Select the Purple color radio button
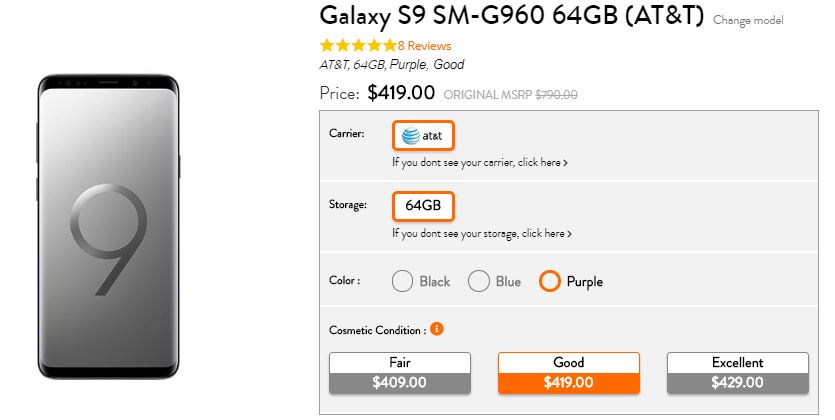This screenshot has height=420, width=835. (549, 281)
